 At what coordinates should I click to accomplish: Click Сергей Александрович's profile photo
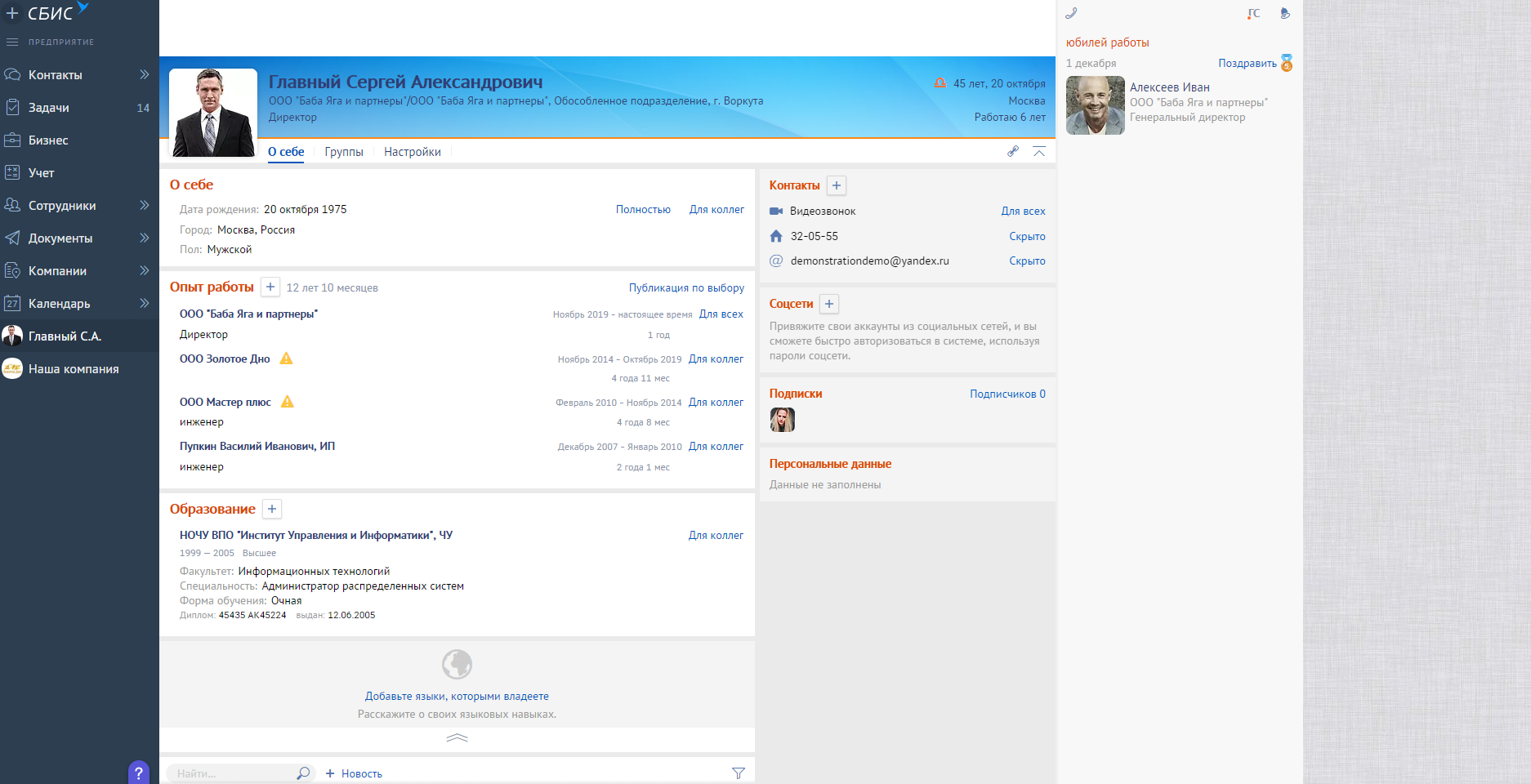pyautogui.click(x=213, y=113)
